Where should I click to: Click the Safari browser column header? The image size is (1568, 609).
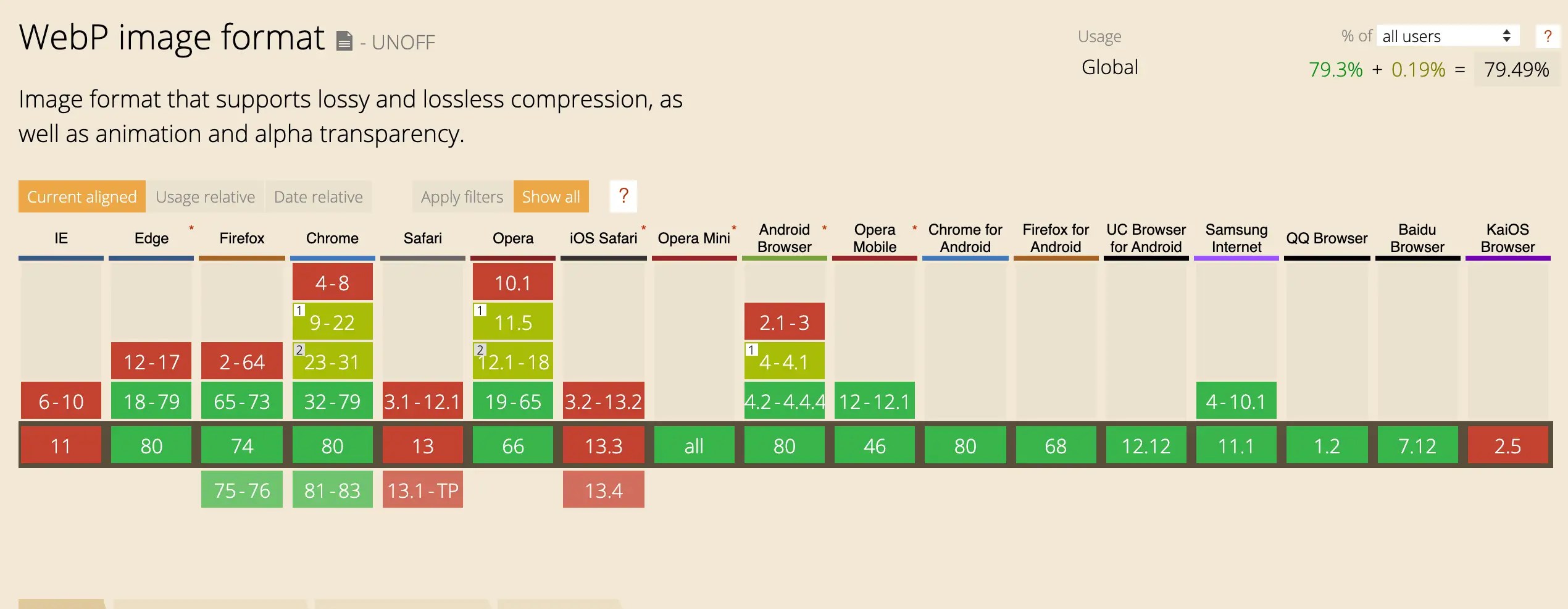point(422,238)
